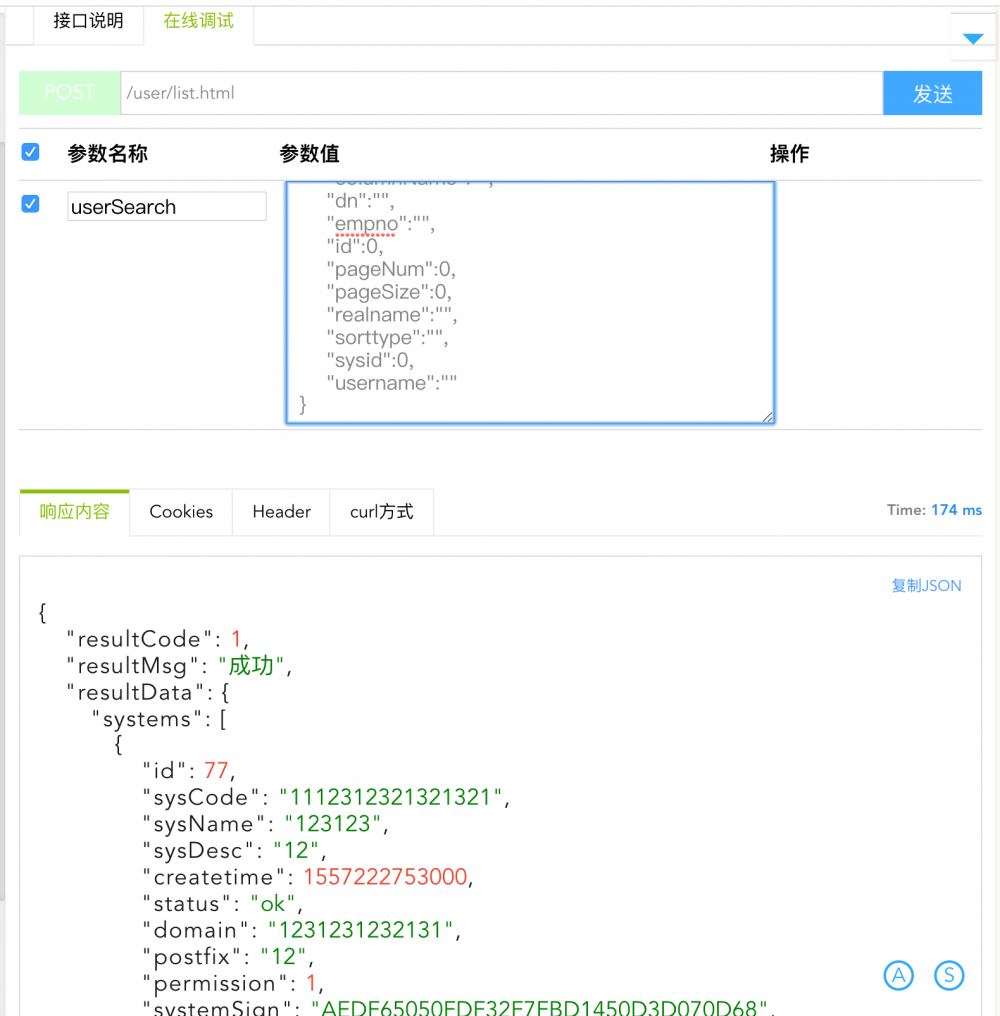Enable the checkbox beside the parameter name field

click(30, 204)
